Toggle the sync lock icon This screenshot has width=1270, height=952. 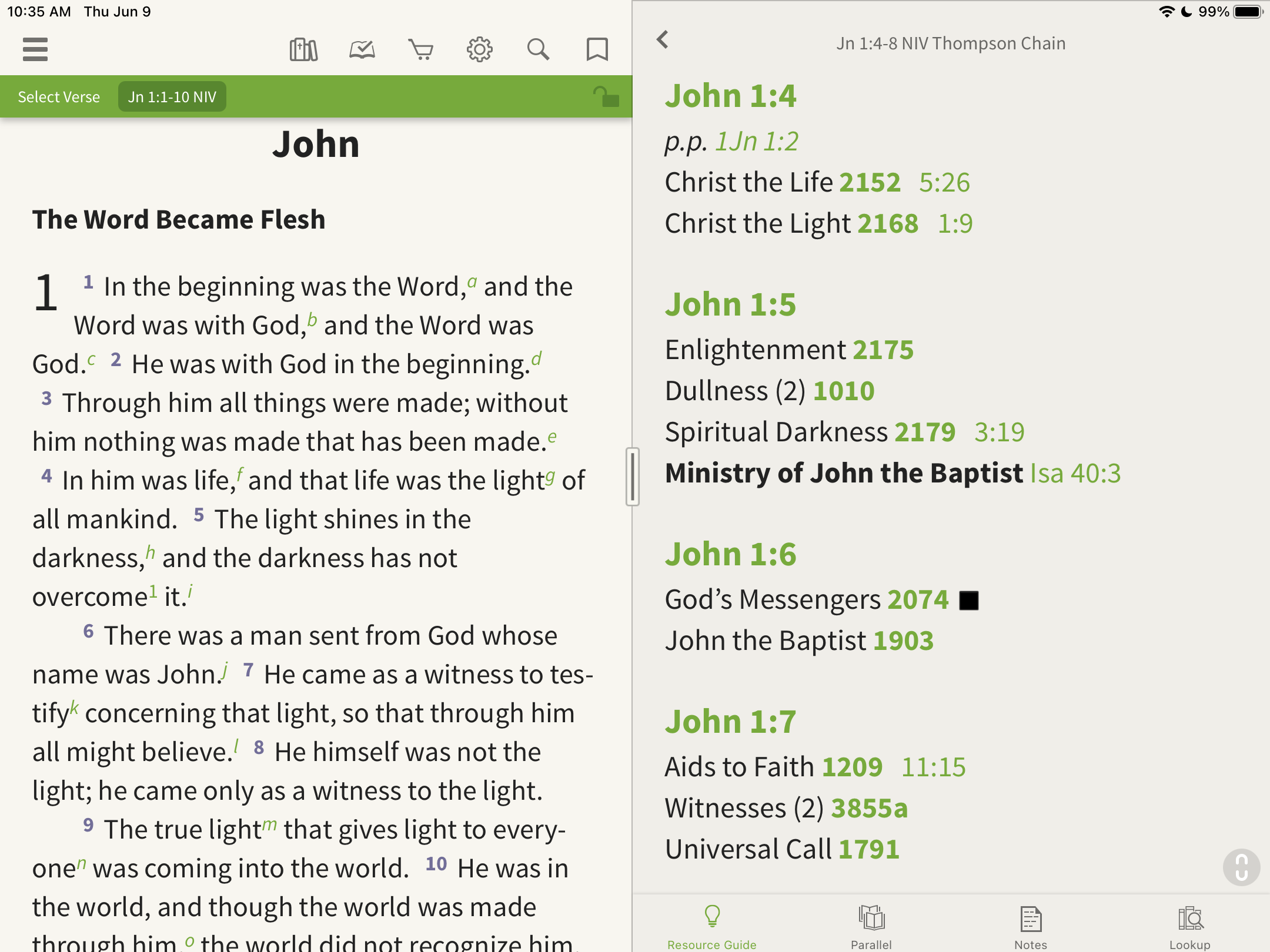point(606,97)
